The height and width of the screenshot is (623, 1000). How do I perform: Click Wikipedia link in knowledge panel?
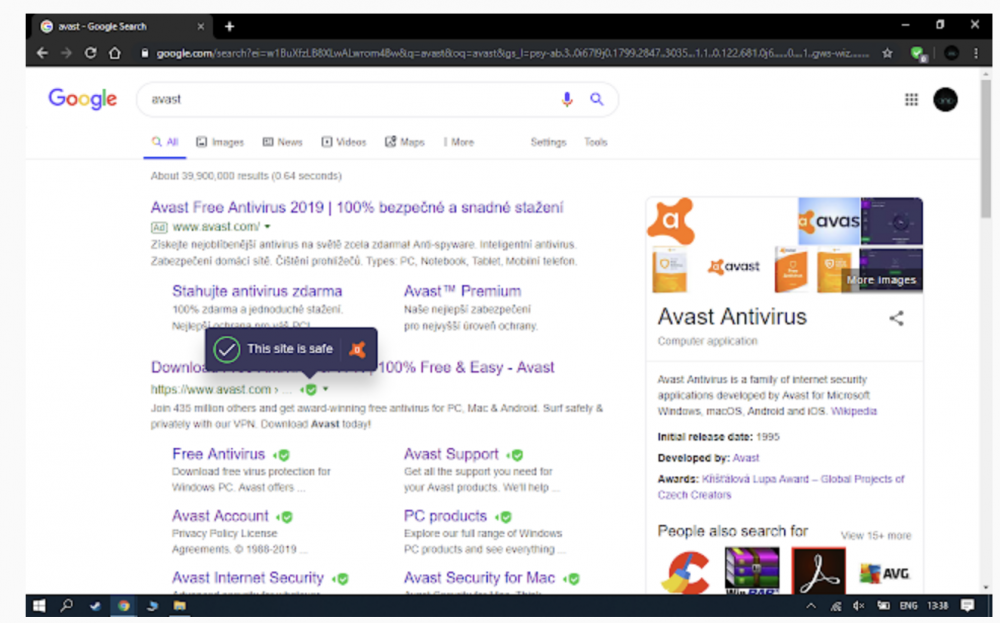click(853, 411)
